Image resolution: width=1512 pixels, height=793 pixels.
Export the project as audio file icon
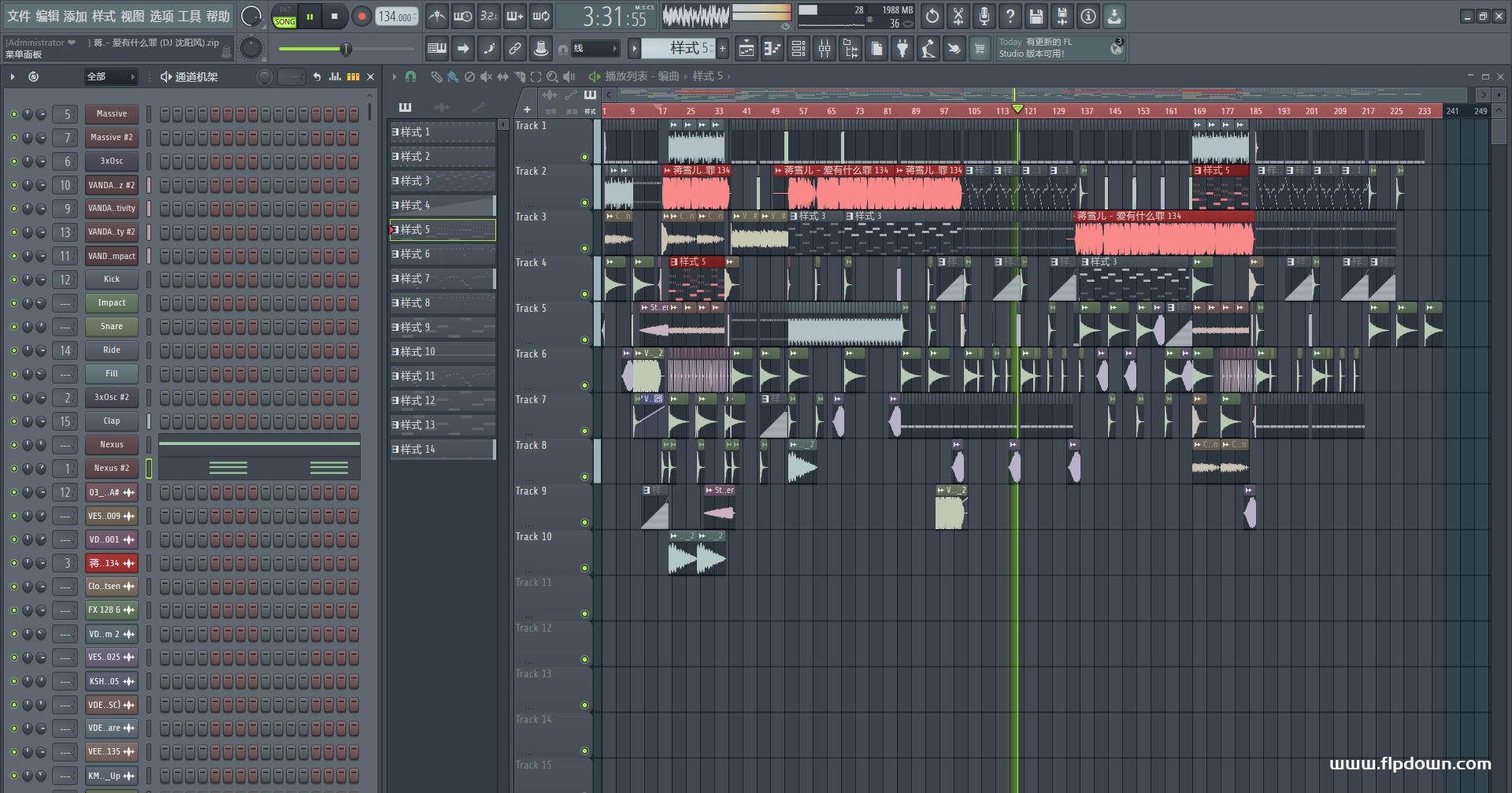pos(1062,16)
